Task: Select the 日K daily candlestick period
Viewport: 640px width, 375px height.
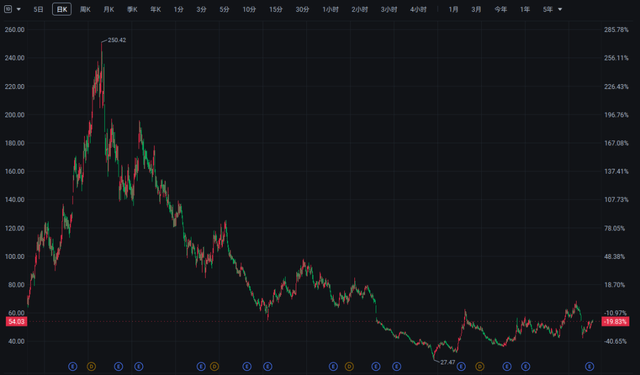Action: coord(62,9)
